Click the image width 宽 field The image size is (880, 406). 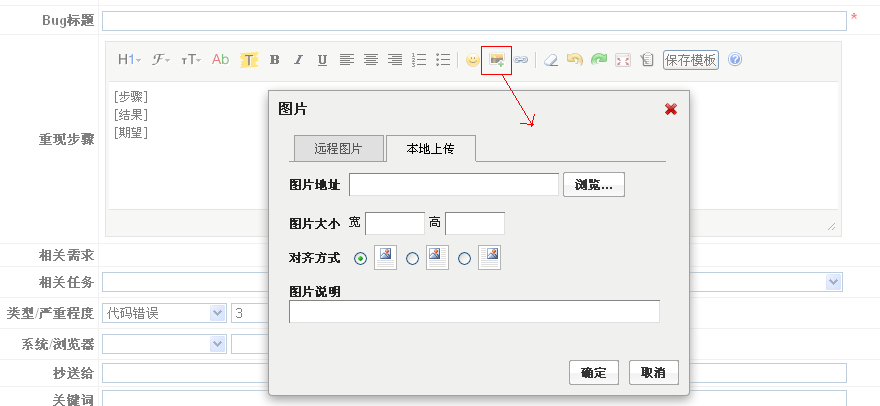[x=395, y=223]
